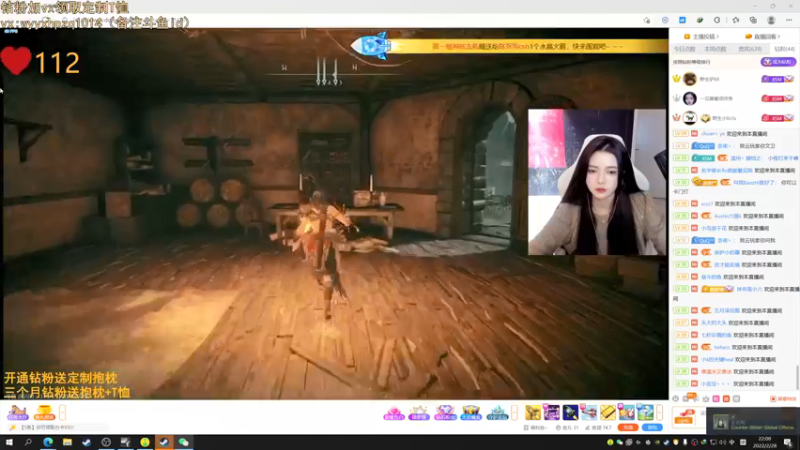Select the yellow ticket gift thumbnail

click(x=608, y=412)
